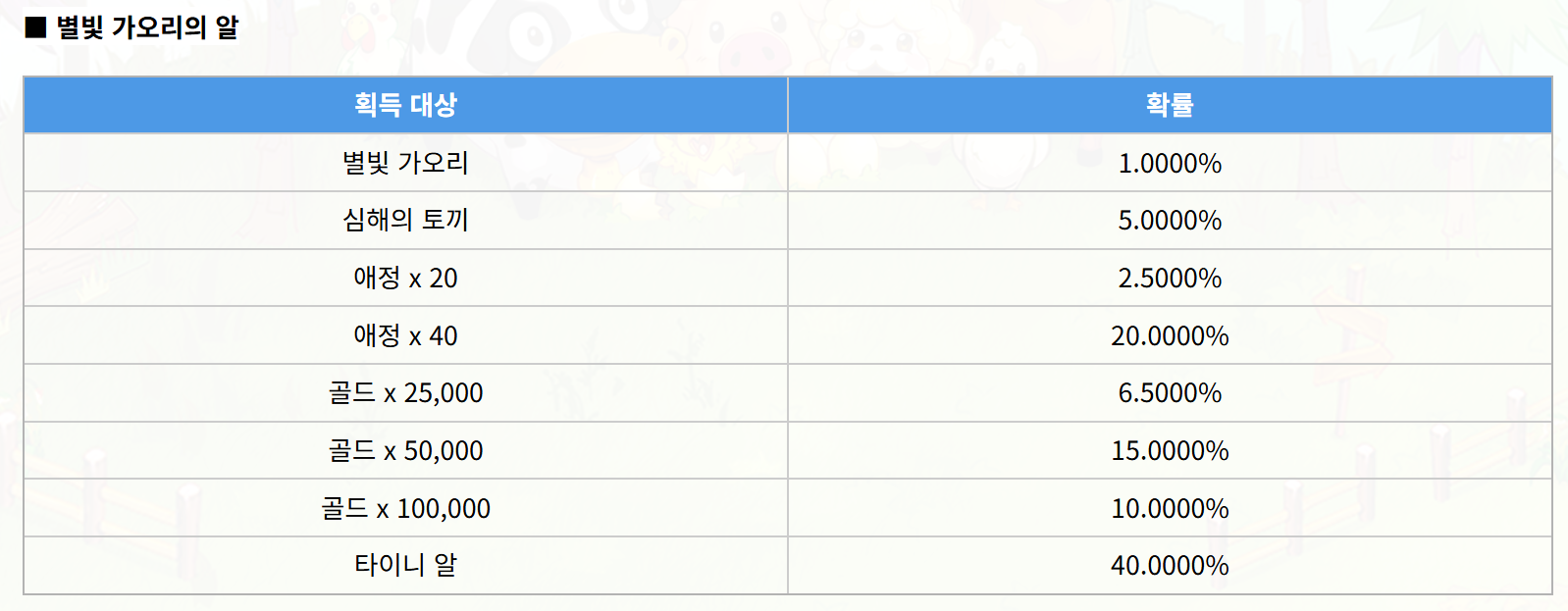Select the 애정 x 20 cell
This screenshot has height=611, width=1568.
tap(405, 278)
